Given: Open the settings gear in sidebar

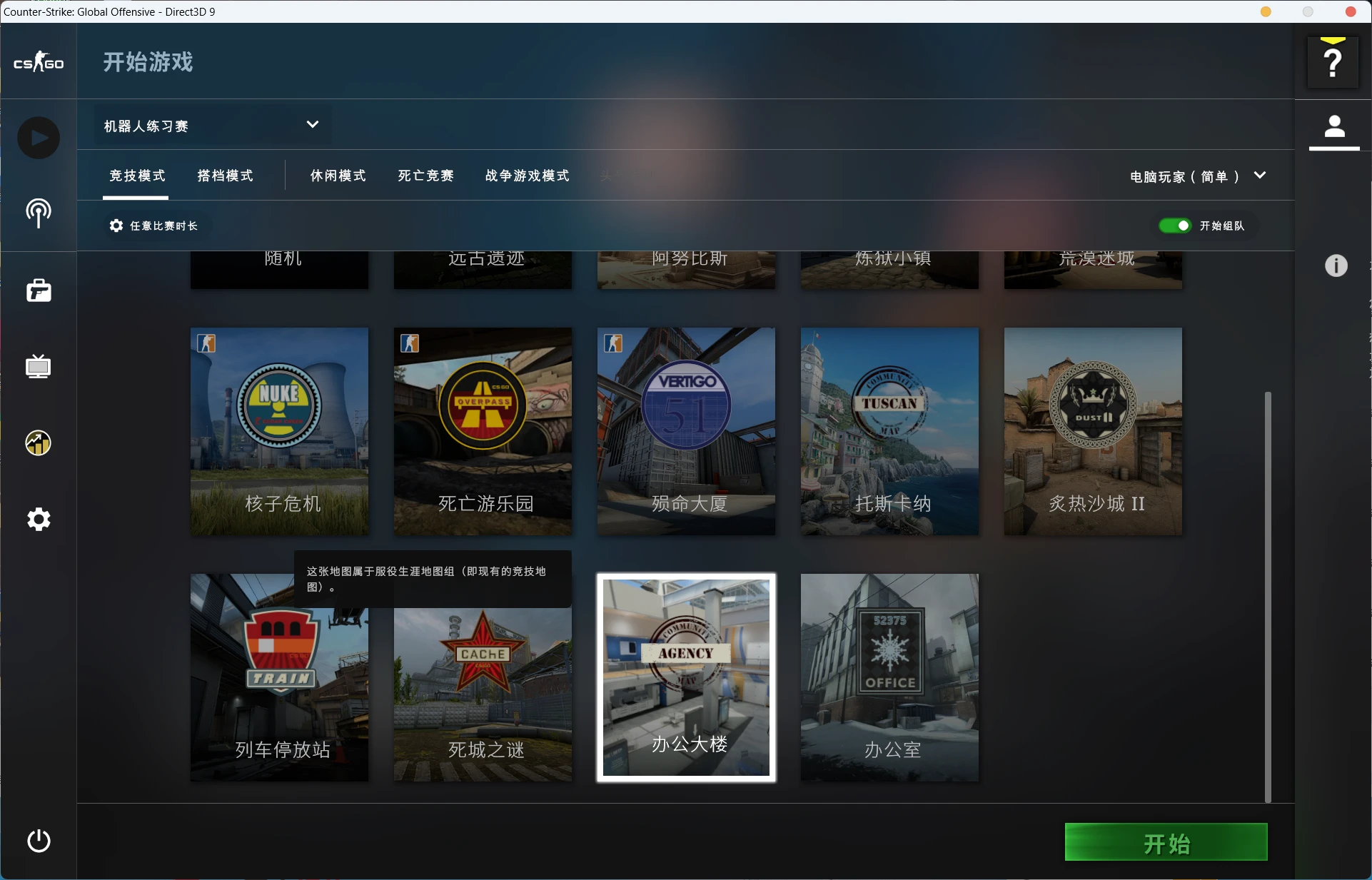Looking at the screenshot, I should click(39, 519).
